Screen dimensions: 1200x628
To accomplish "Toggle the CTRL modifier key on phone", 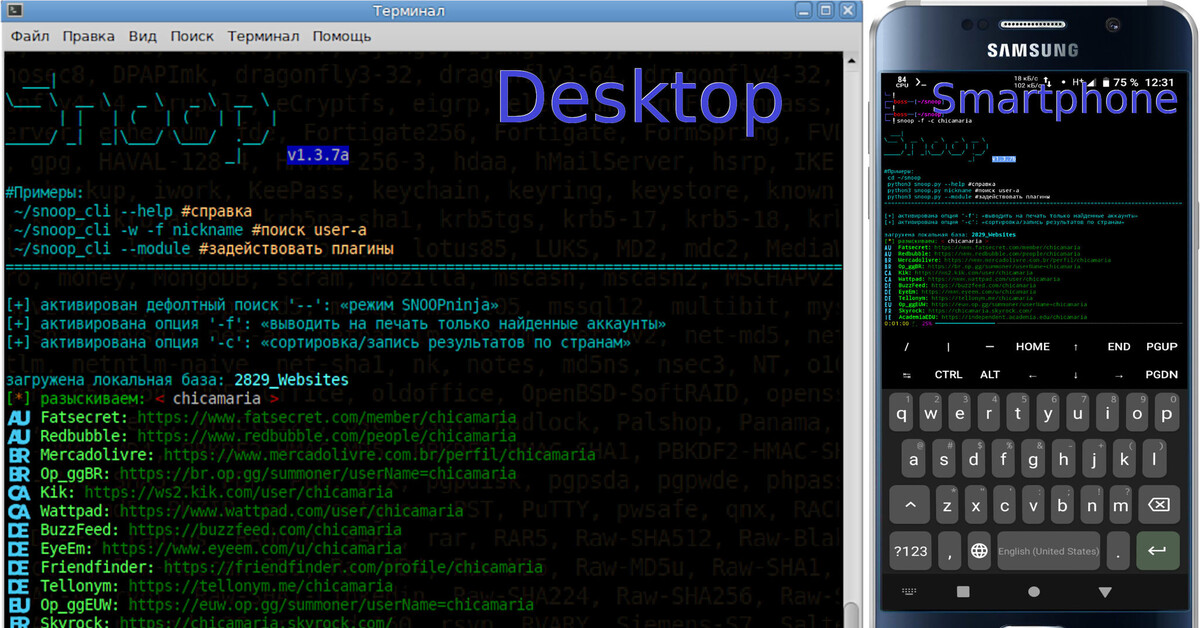I will pos(948,375).
